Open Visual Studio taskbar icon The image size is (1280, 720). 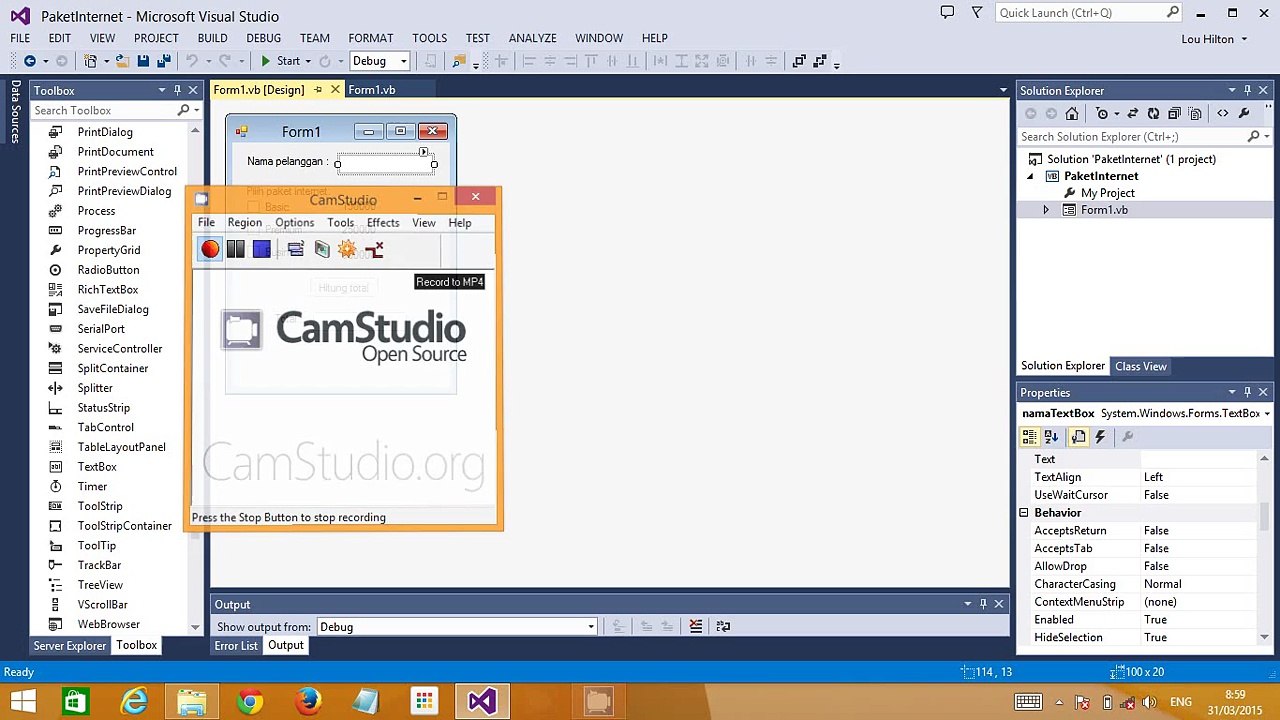tap(482, 701)
